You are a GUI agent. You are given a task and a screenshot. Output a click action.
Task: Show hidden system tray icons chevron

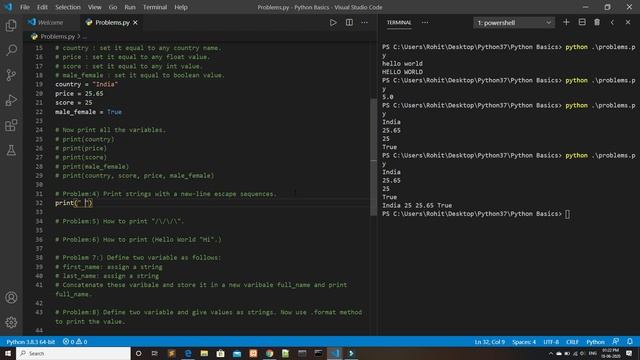pos(551,353)
